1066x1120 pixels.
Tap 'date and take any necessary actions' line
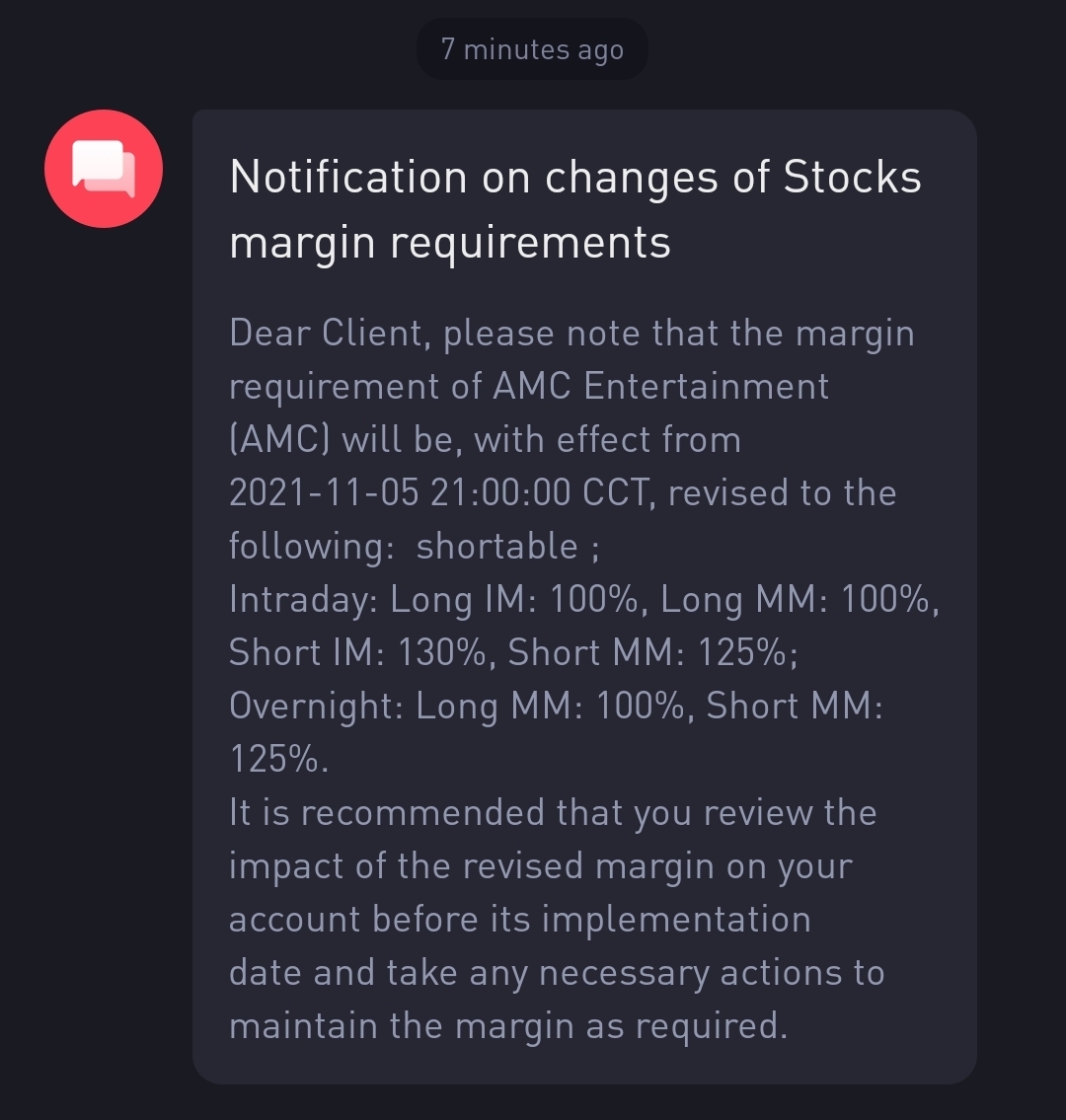(x=557, y=973)
